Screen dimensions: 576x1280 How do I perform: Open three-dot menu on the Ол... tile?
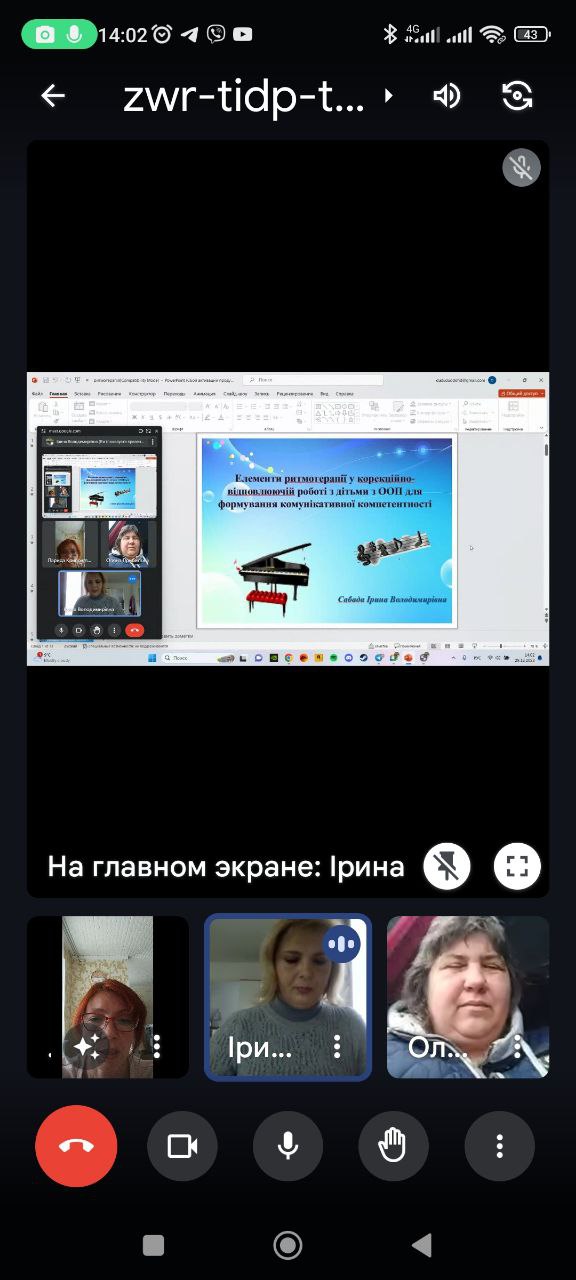tap(517, 1046)
